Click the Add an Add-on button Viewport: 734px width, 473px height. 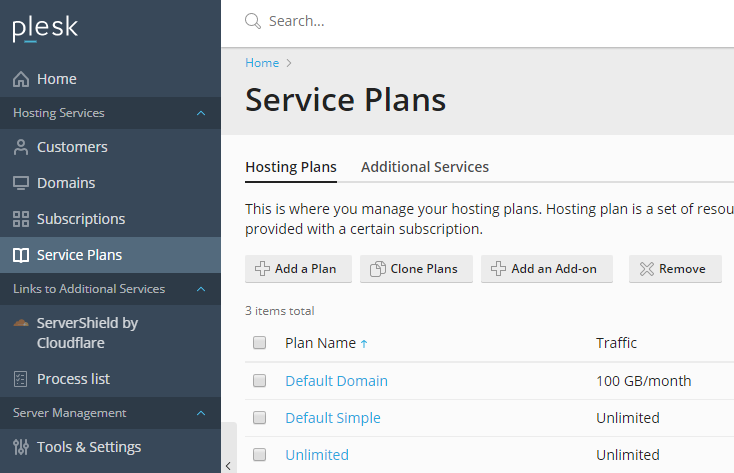547,269
